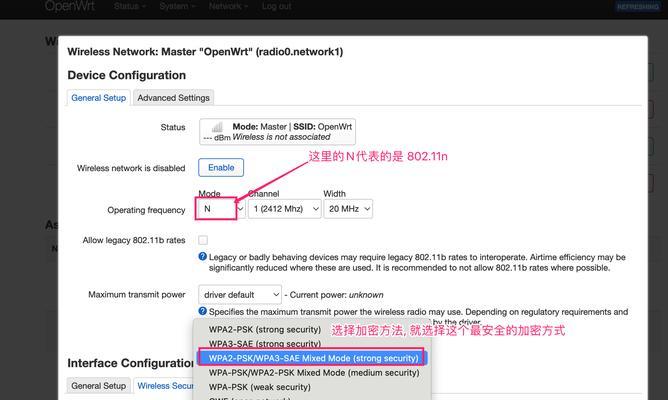Screen dimensions: 668x400
Task: Click 'Wireless network is disabled' label
Action: tap(131, 168)
